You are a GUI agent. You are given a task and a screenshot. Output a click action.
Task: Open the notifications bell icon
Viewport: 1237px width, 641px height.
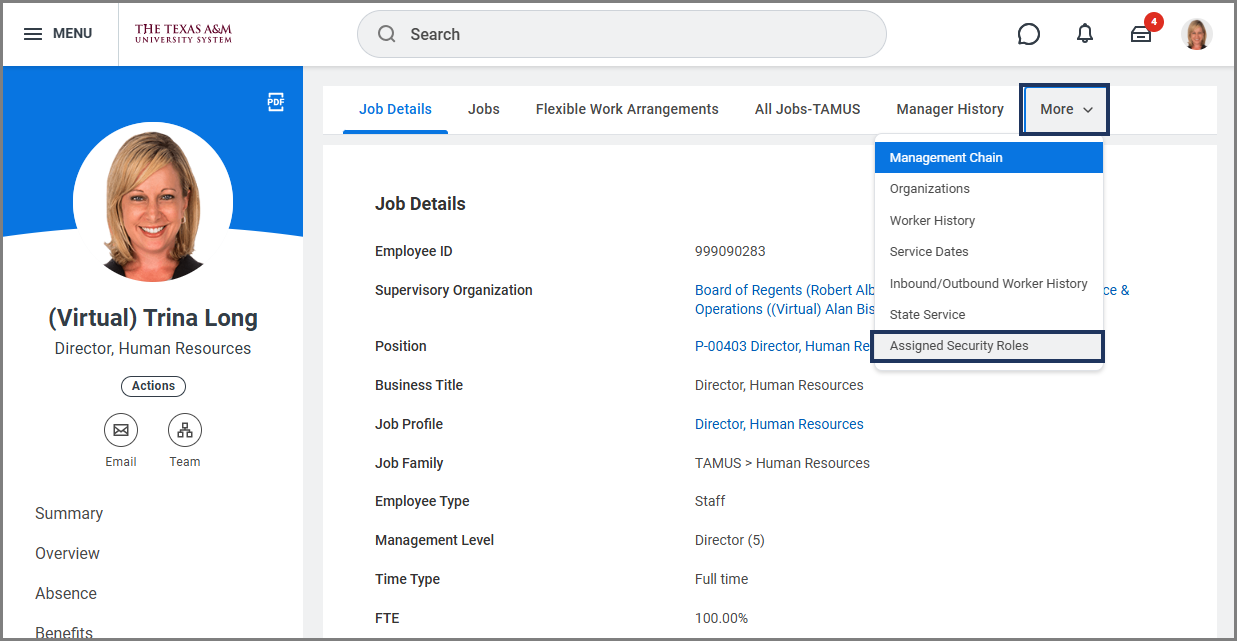click(x=1085, y=34)
